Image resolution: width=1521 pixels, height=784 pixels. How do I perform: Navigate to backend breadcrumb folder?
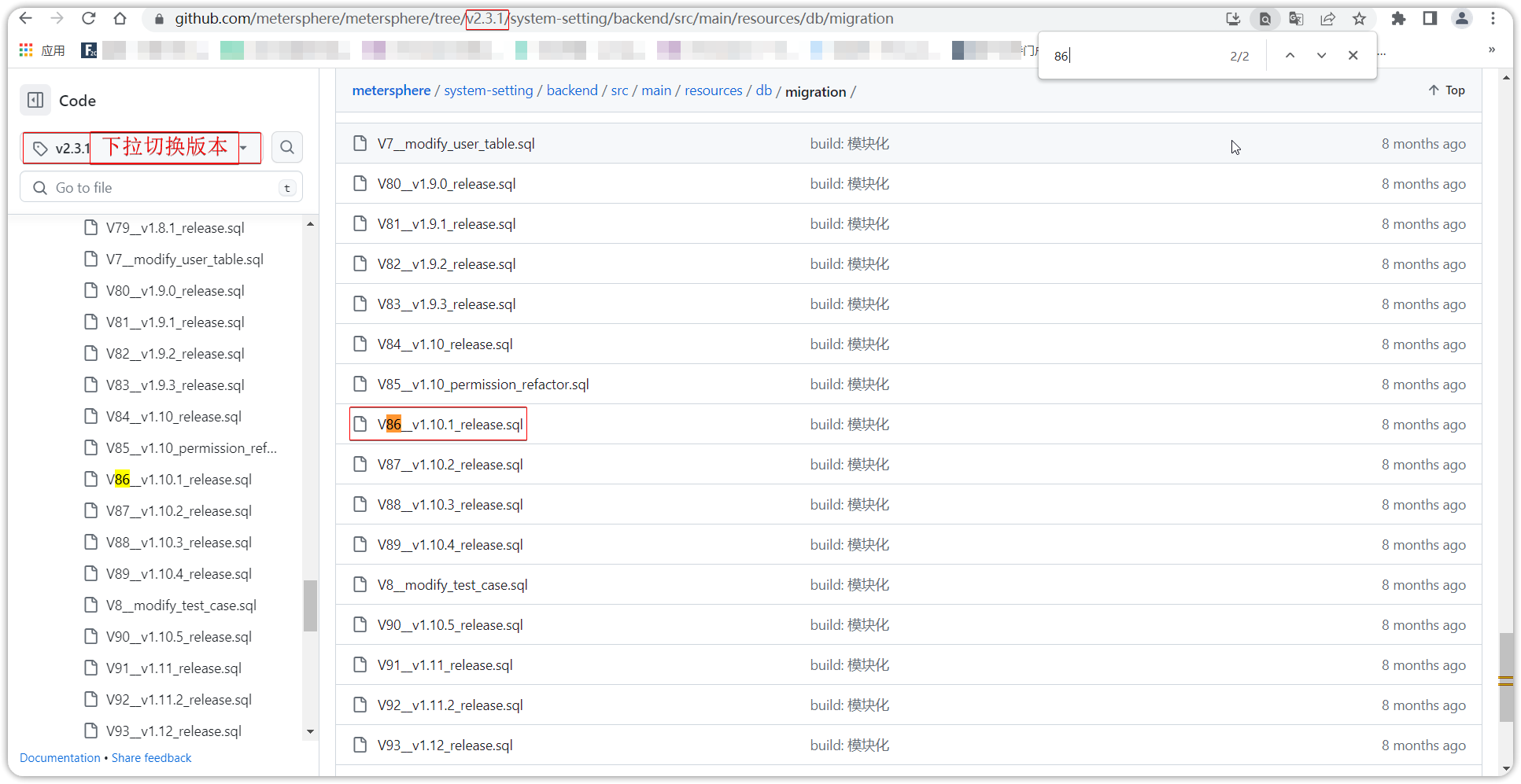pos(572,90)
